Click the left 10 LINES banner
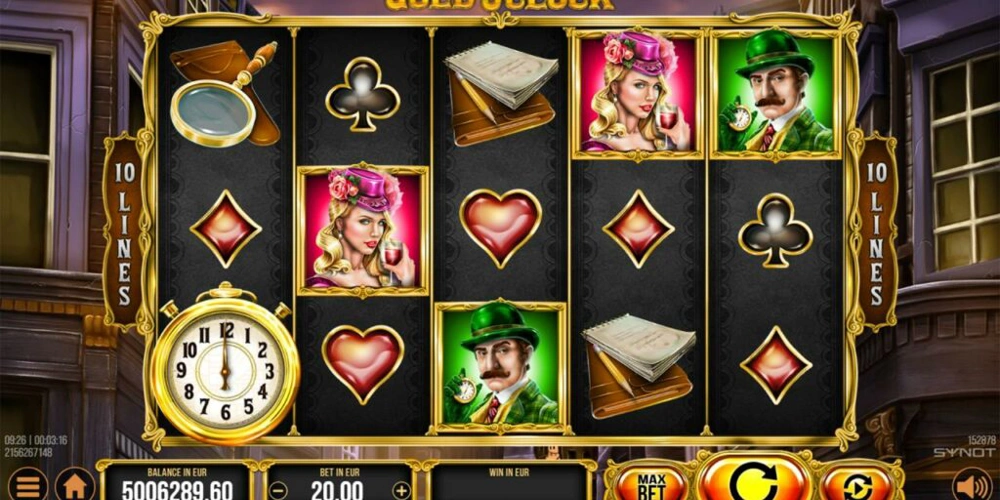The width and height of the screenshot is (1000, 500). click(x=125, y=232)
